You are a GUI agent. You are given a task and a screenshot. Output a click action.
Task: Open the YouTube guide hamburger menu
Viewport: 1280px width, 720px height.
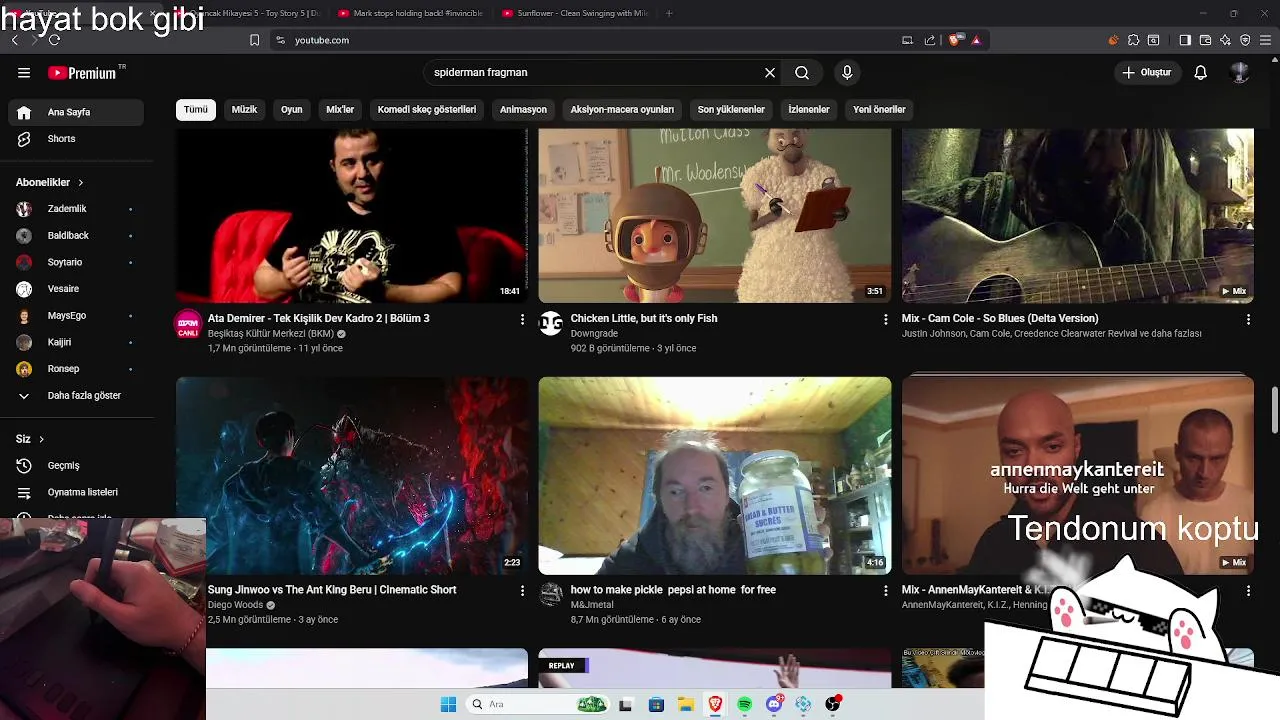coord(24,73)
